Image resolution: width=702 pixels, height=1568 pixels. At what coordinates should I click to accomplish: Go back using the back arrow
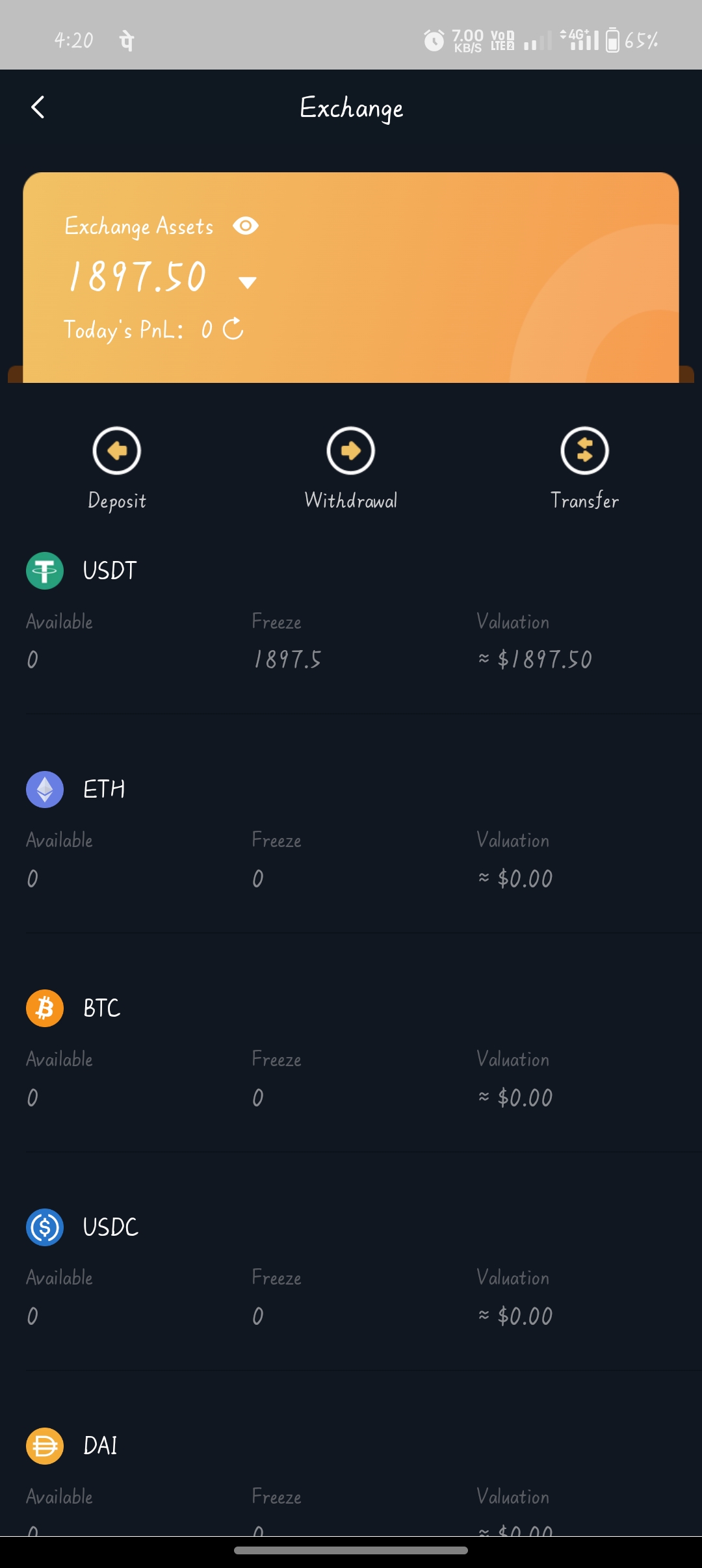[38, 107]
